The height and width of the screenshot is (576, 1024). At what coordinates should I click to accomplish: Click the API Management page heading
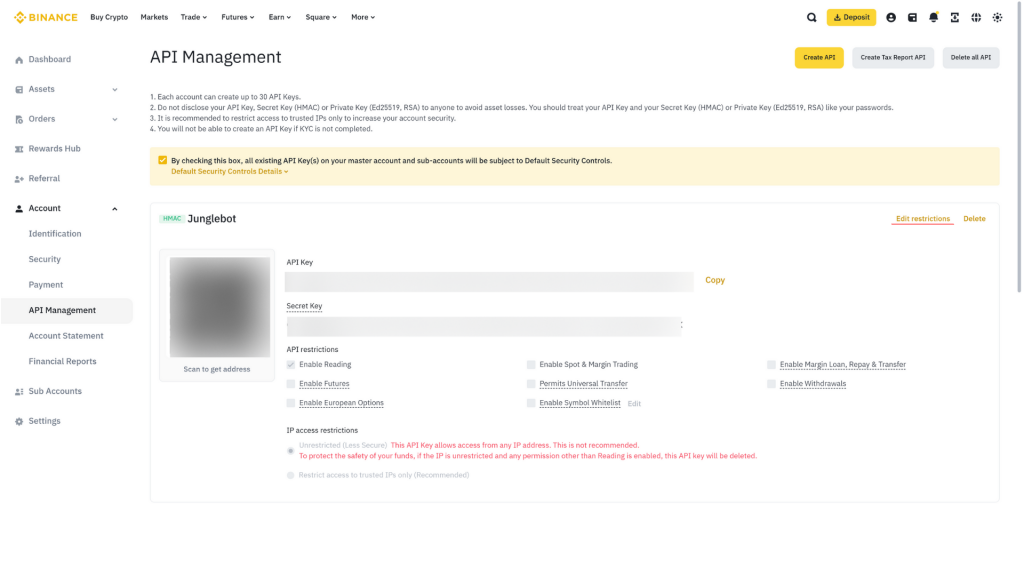coord(216,57)
